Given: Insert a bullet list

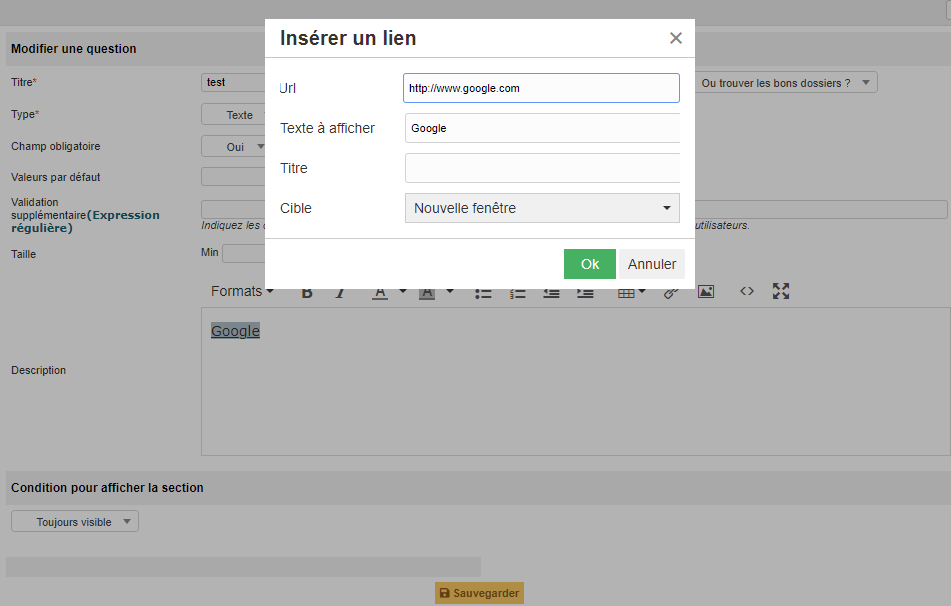Looking at the screenshot, I should point(483,293).
